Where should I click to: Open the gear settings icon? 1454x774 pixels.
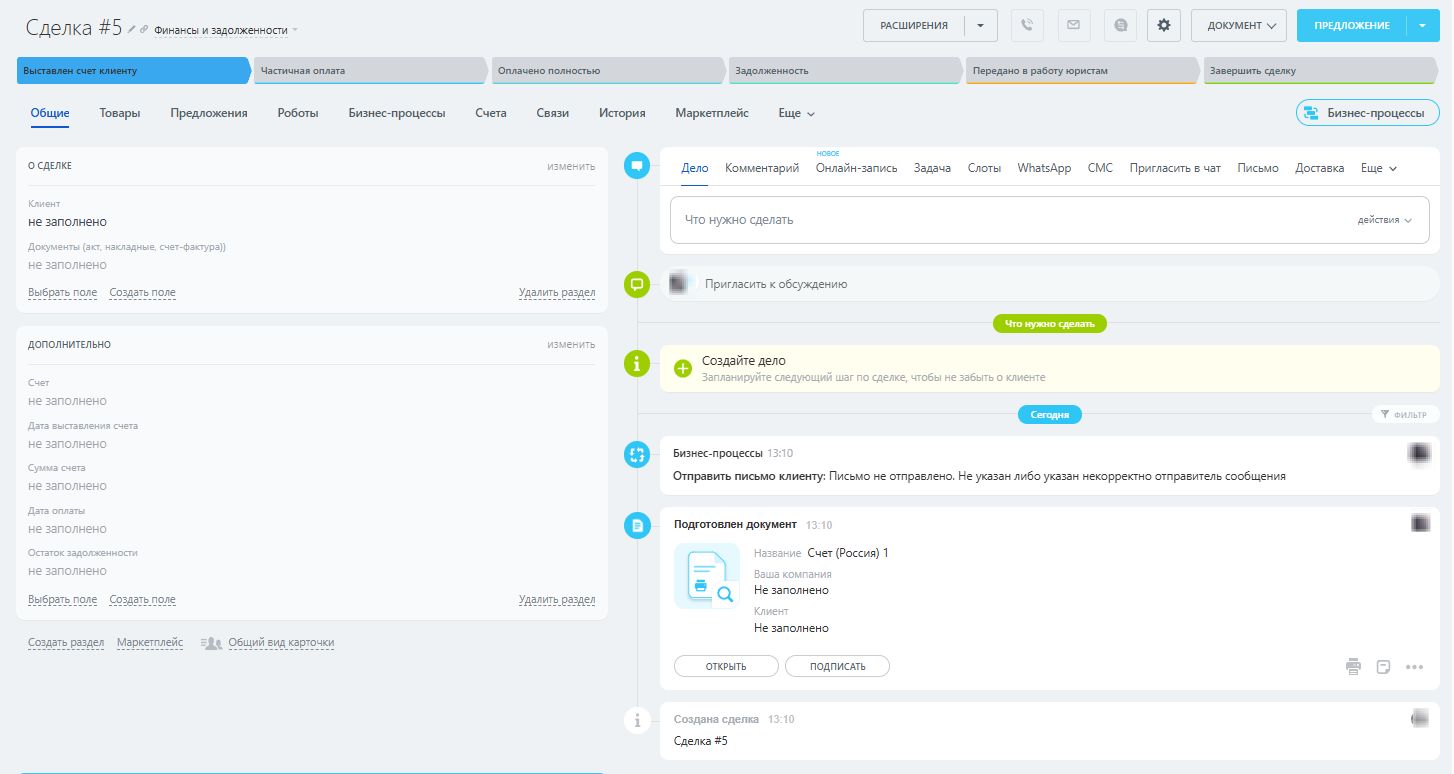click(1163, 26)
